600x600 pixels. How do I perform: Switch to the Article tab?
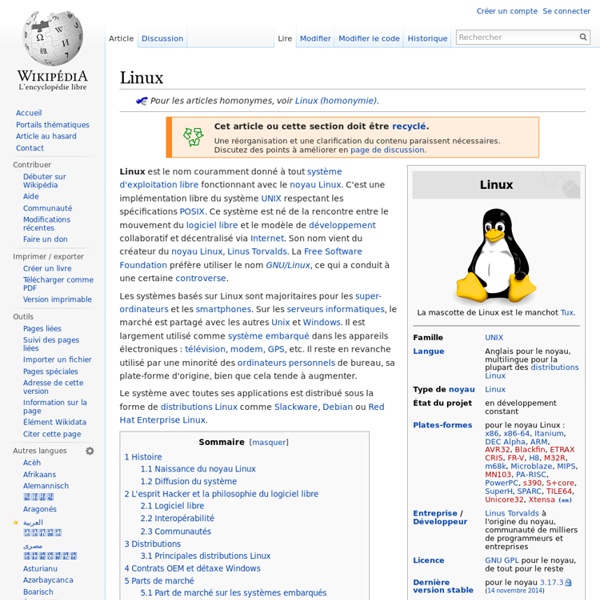tap(121, 39)
